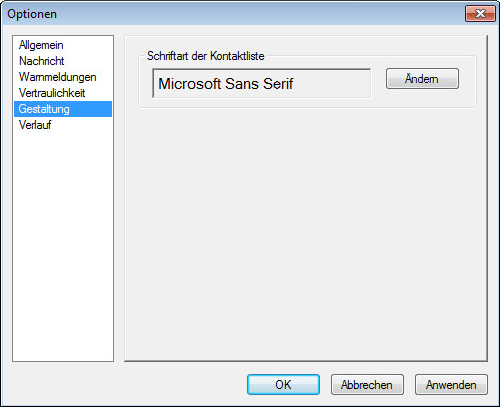
Task: Click the Schriftart der Kontaktliste group label
Action: tap(206, 56)
